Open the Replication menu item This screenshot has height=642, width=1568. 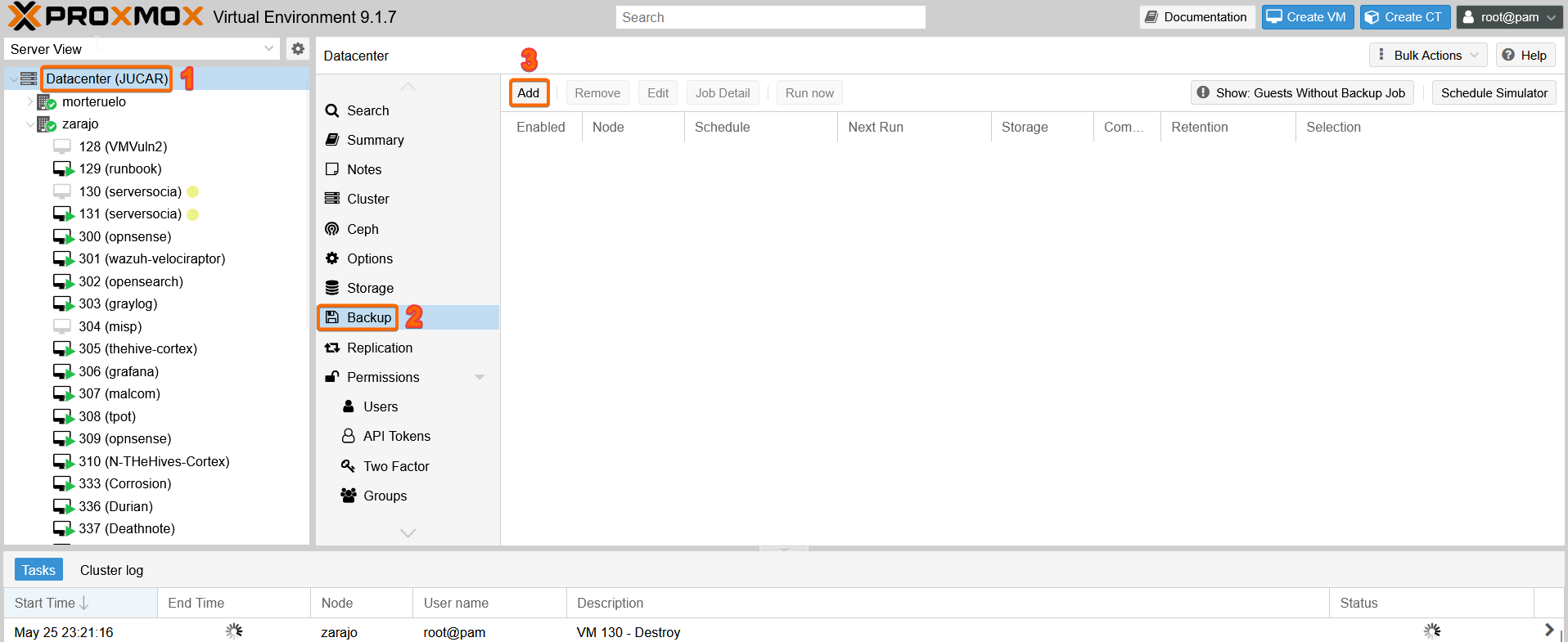tap(408, 348)
